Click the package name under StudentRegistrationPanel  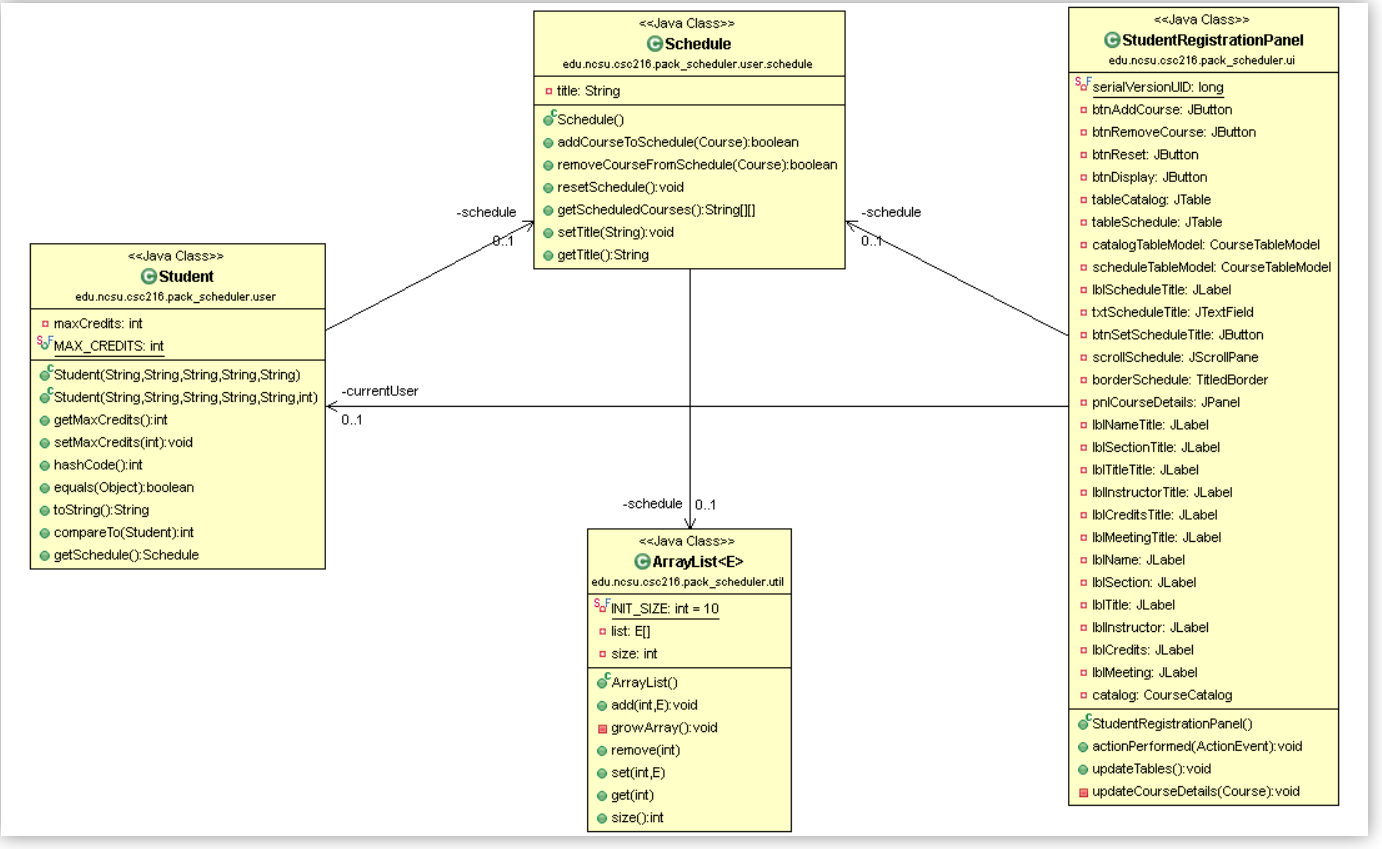tap(1204, 58)
